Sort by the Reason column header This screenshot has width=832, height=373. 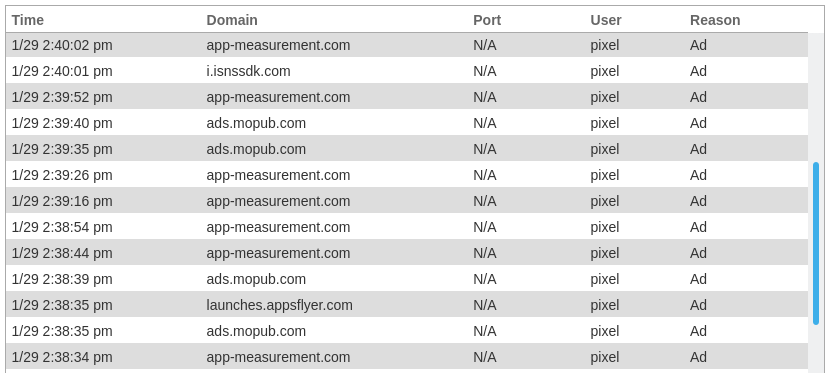715,20
